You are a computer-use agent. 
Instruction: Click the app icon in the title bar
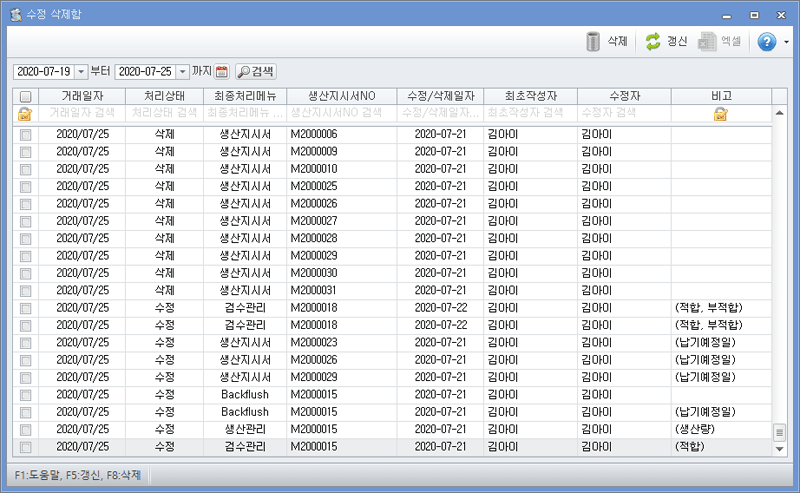tap(15, 15)
